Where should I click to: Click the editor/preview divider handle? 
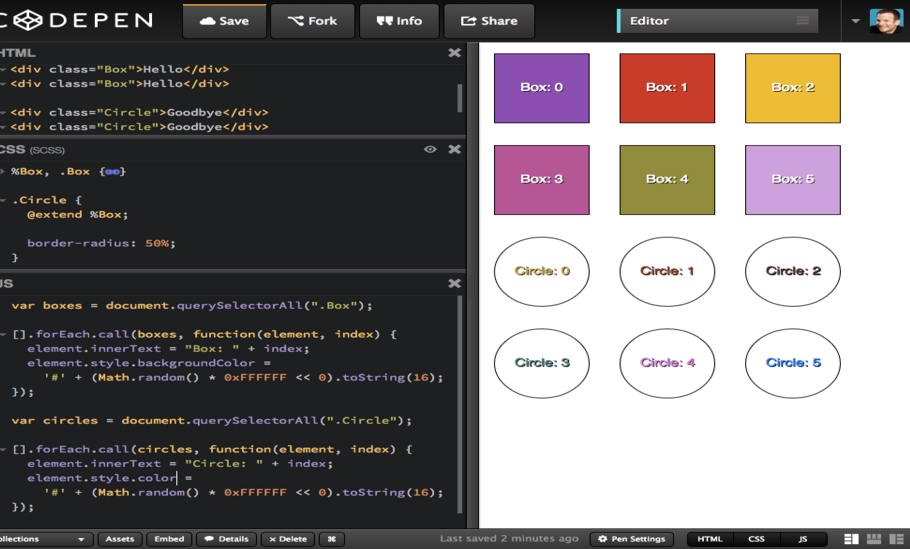[472, 286]
